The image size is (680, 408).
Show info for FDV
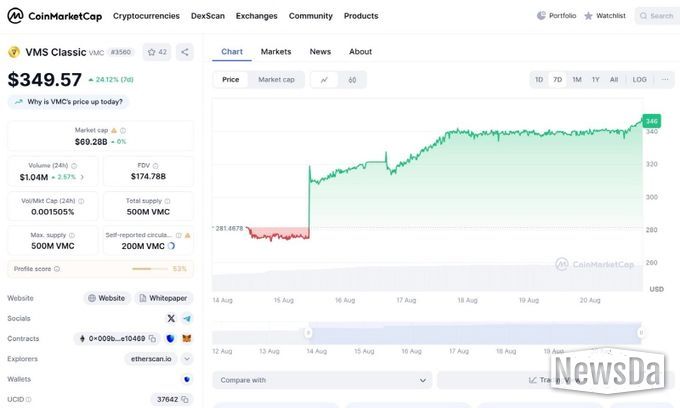pyautogui.click(x=156, y=166)
